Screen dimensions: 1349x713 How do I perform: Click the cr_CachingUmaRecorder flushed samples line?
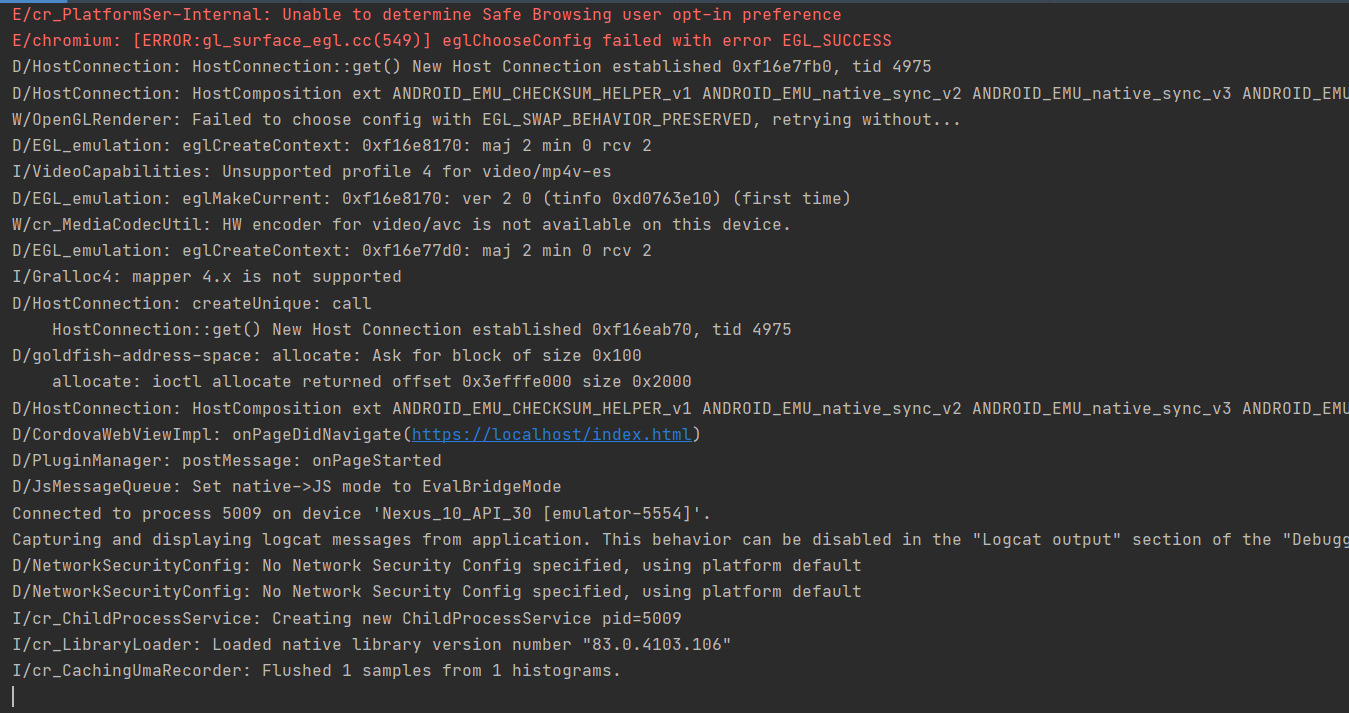click(x=317, y=671)
